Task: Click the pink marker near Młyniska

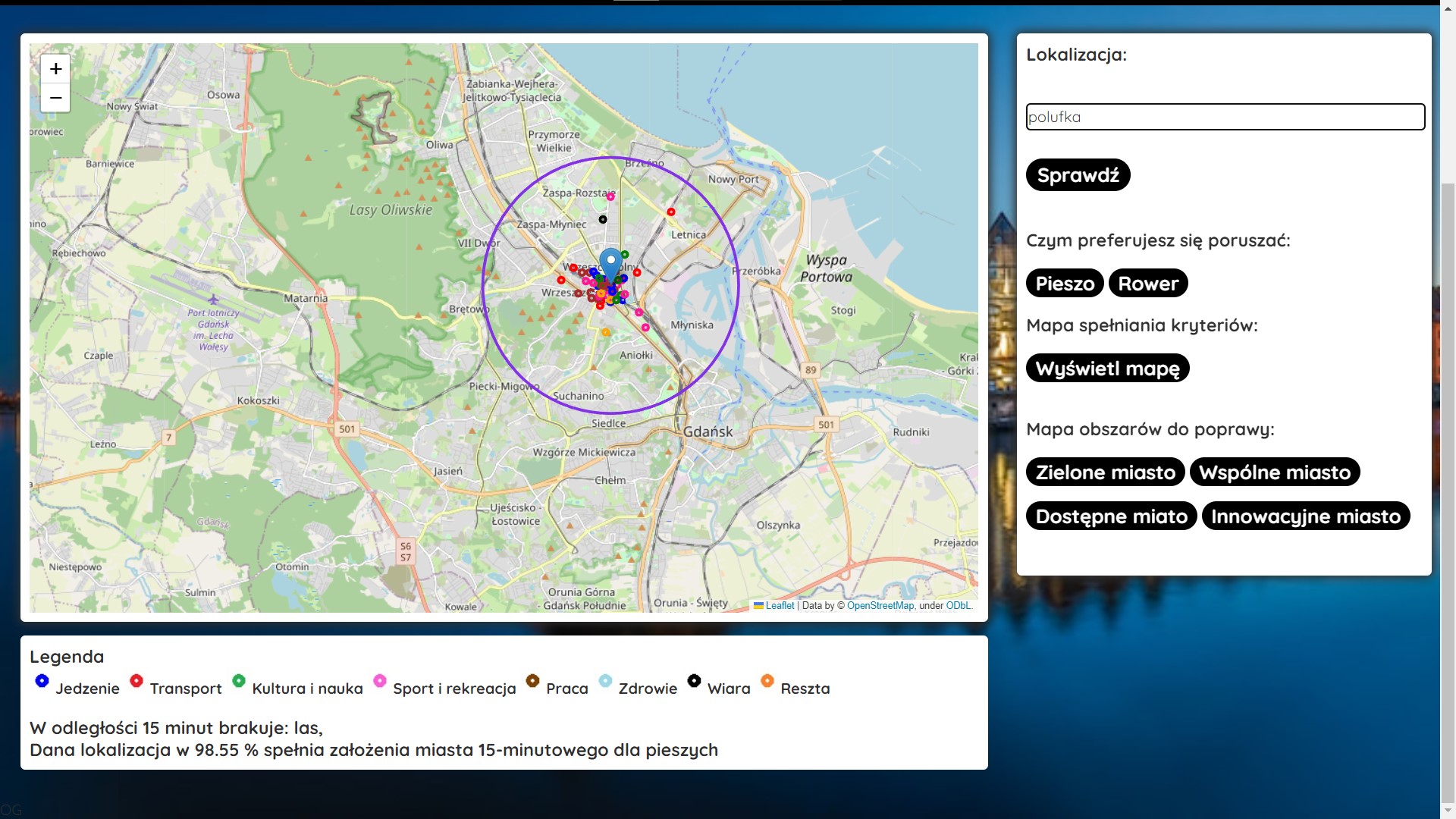Action: 645,328
